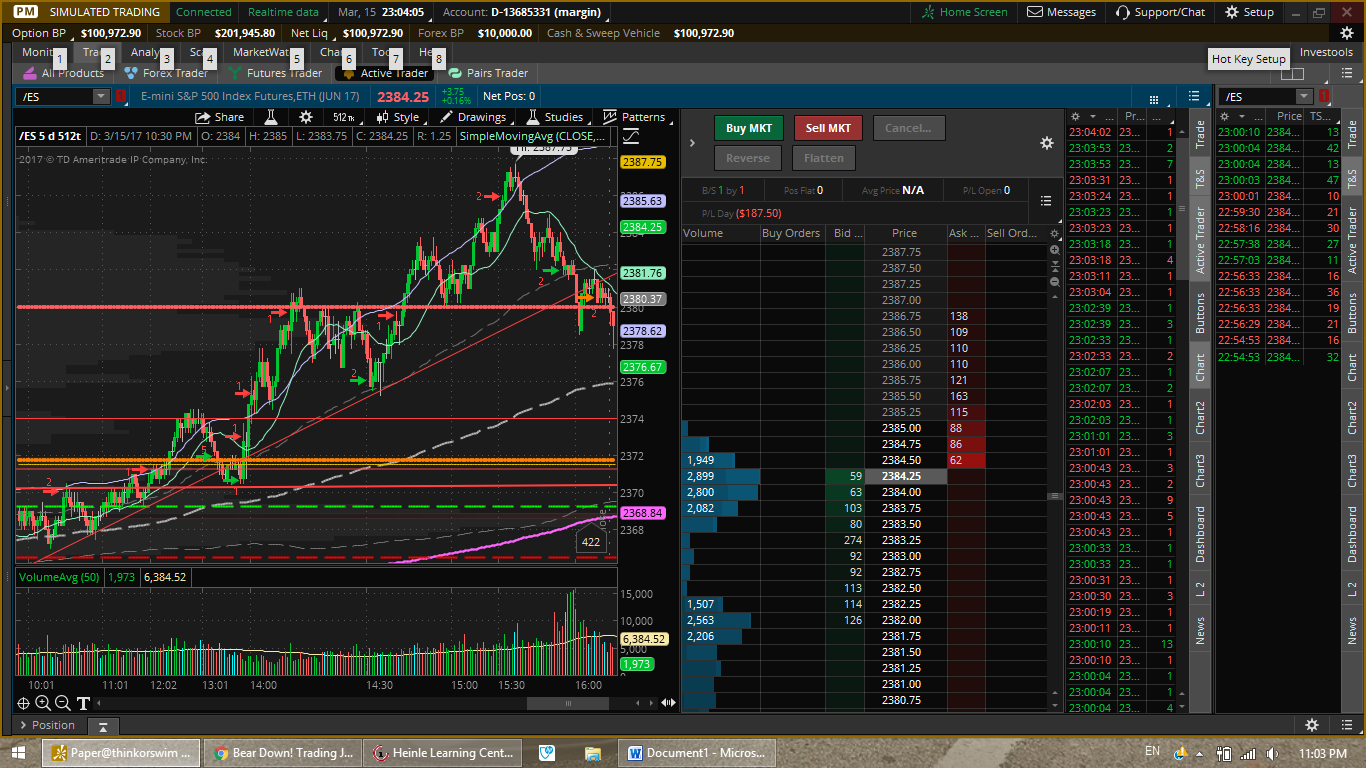This screenshot has width=1366, height=768.
Task: Switch to Document1 Microsoft Word taskbar item
Action: 699,752
